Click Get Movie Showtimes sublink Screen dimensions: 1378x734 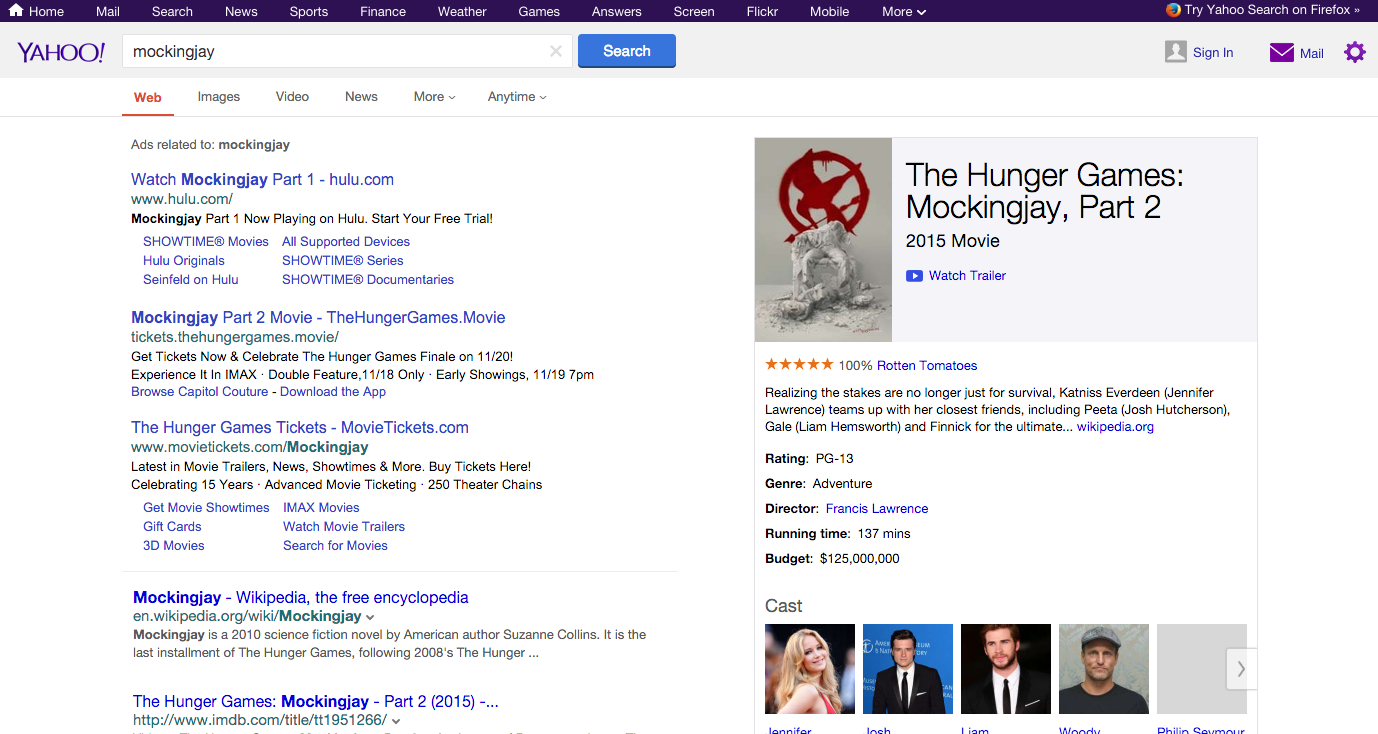point(206,508)
